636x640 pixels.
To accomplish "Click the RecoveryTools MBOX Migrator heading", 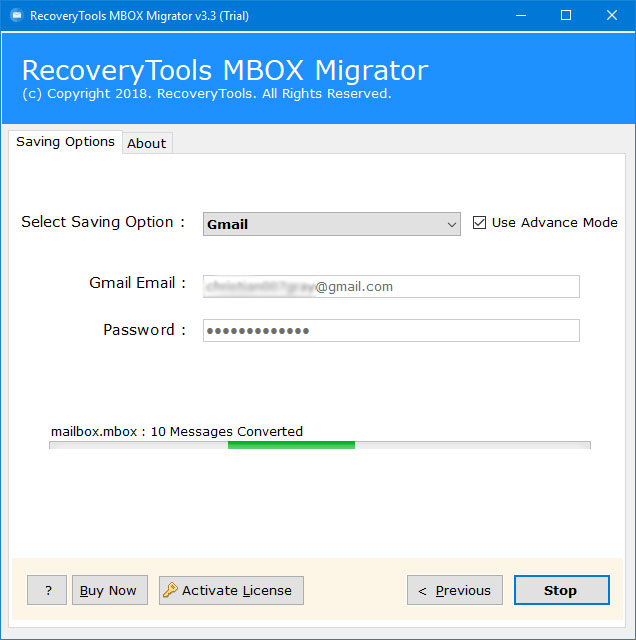I will coord(225,71).
